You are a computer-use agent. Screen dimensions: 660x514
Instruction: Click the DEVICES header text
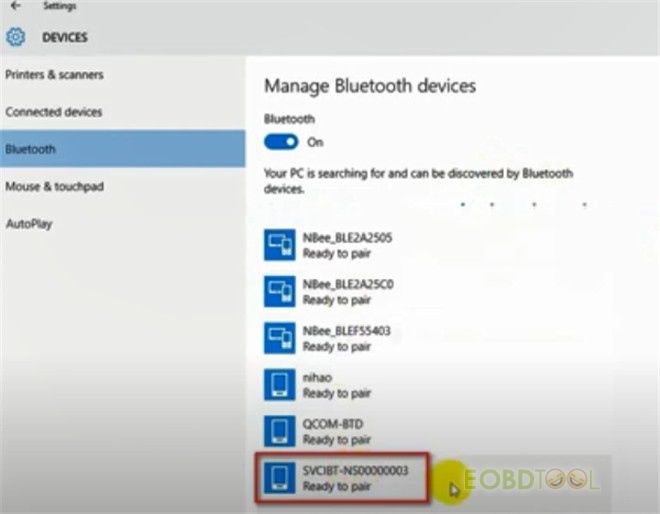pos(64,38)
